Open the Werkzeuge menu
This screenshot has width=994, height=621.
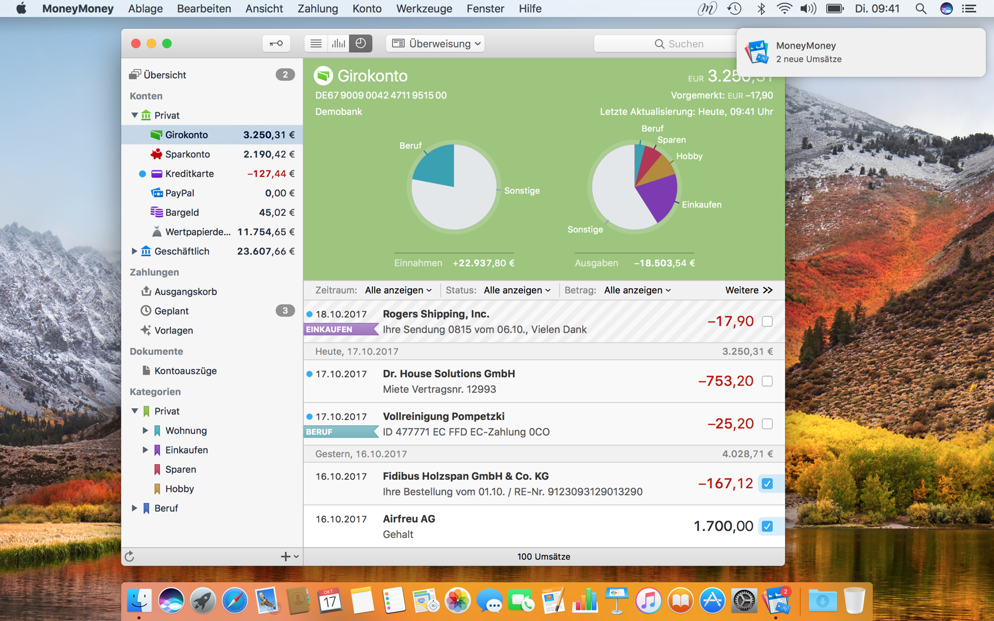(x=424, y=9)
